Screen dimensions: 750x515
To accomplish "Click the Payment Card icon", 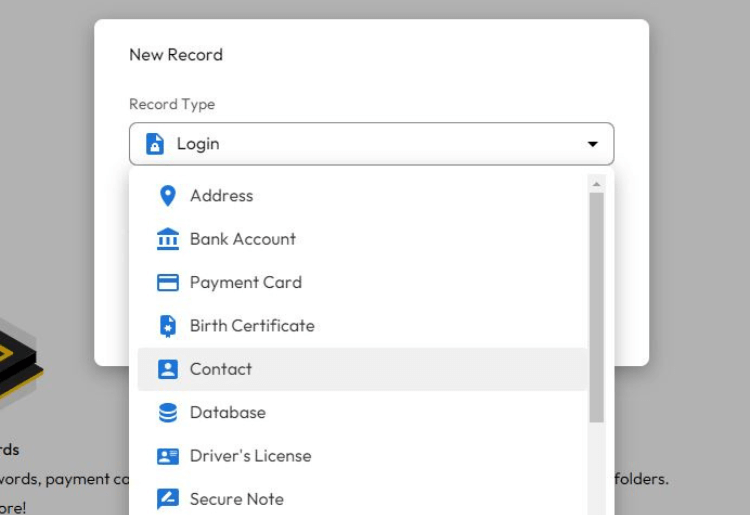I will click(x=167, y=283).
